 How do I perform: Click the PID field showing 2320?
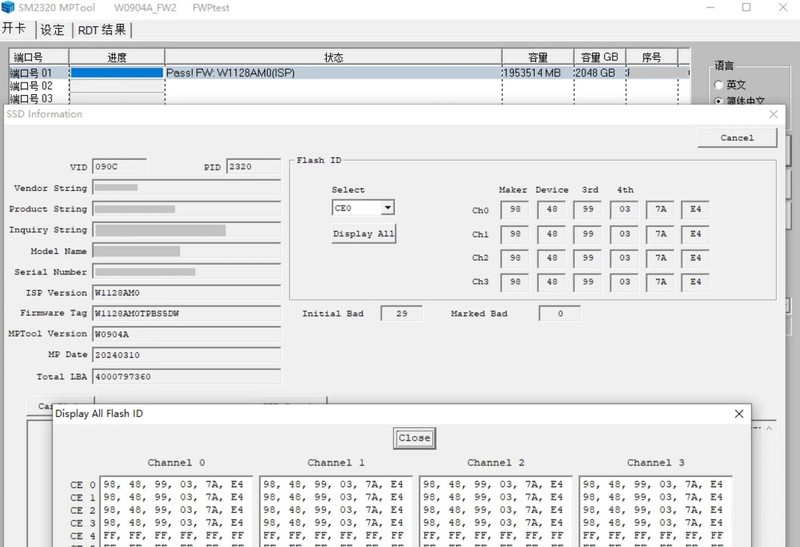tap(253, 167)
